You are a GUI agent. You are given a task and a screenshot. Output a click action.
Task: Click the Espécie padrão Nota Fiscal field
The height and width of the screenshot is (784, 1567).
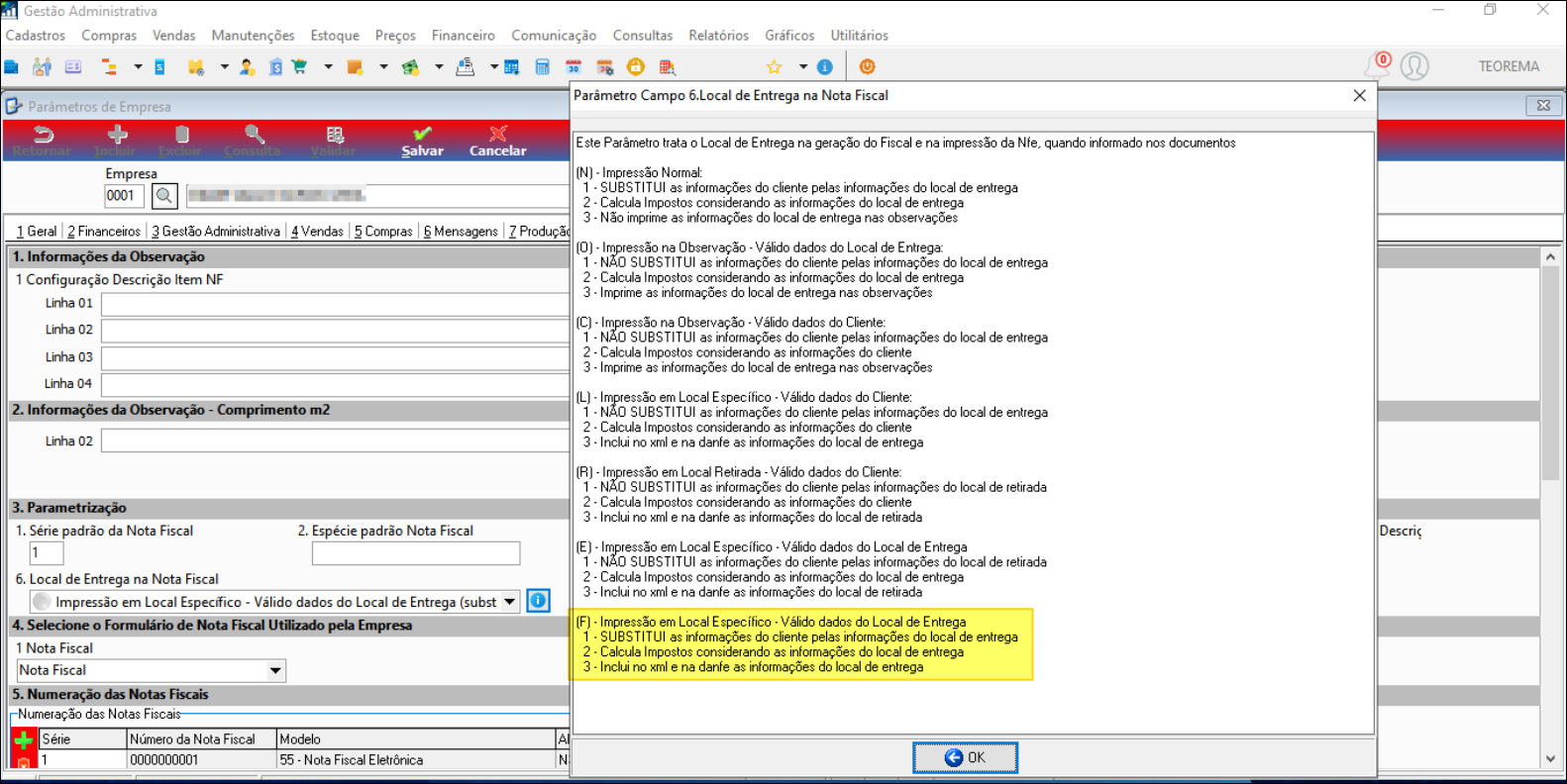(x=416, y=552)
